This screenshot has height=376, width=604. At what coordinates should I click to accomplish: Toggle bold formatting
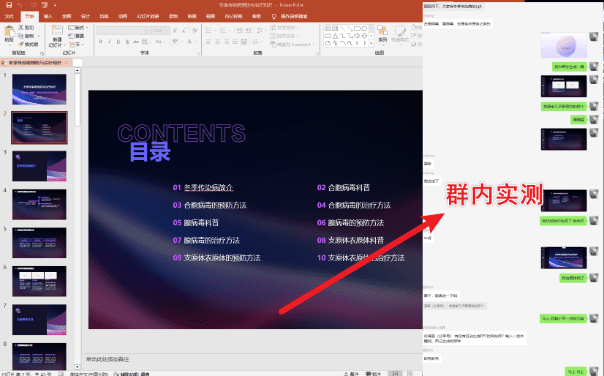[x=101, y=42]
